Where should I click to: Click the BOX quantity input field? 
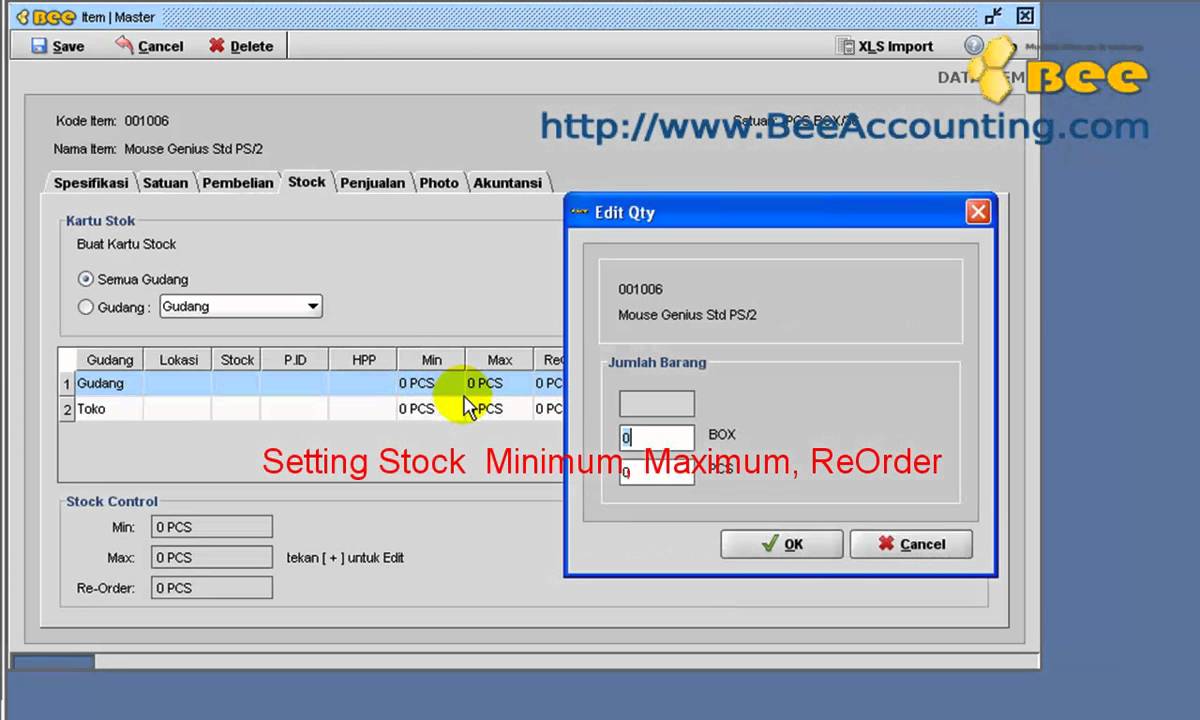(x=657, y=437)
